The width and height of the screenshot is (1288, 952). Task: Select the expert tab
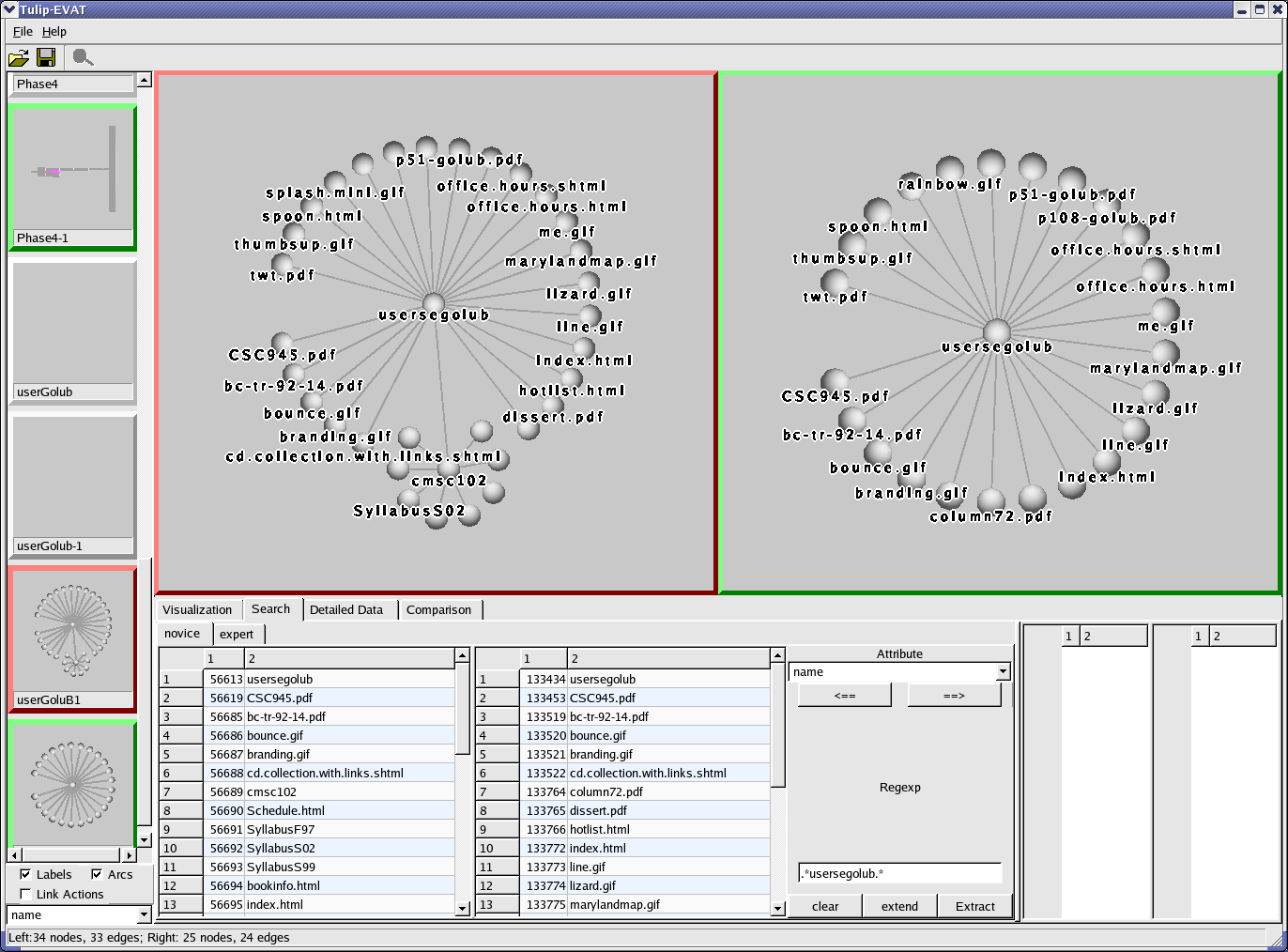(x=237, y=635)
